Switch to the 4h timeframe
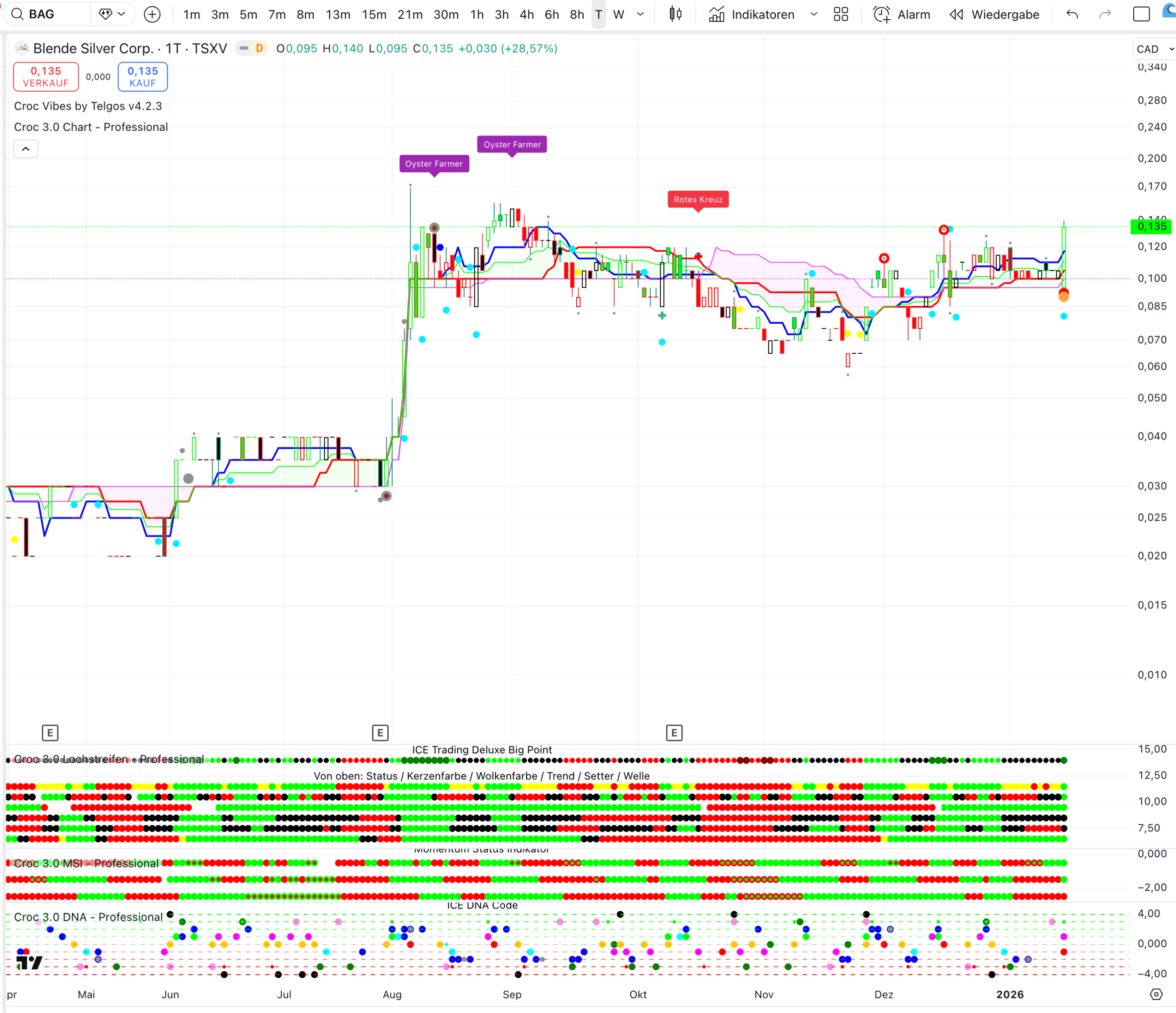 click(x=526, y=14)
